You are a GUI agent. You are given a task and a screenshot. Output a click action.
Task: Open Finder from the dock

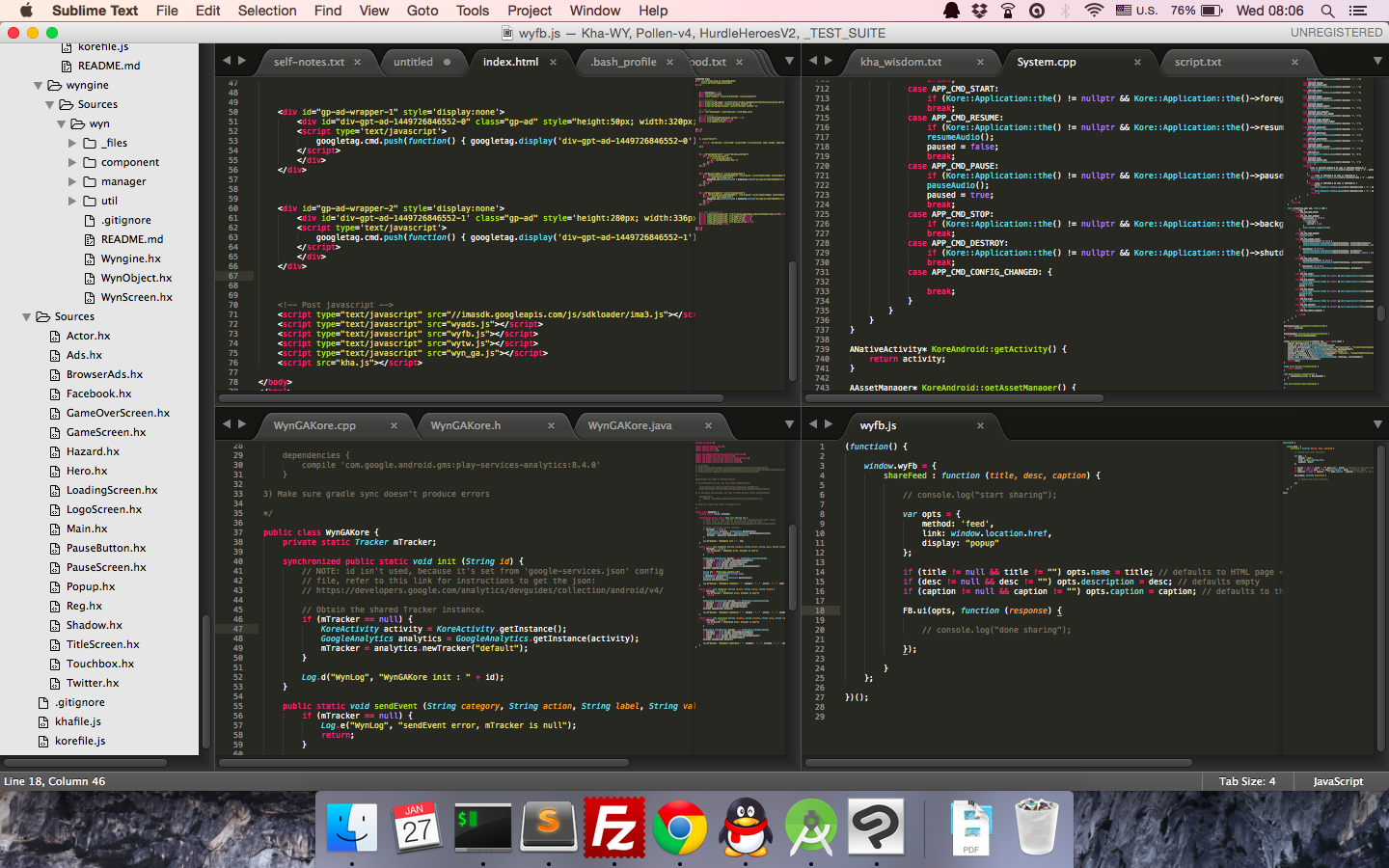(x=351, y=827)
